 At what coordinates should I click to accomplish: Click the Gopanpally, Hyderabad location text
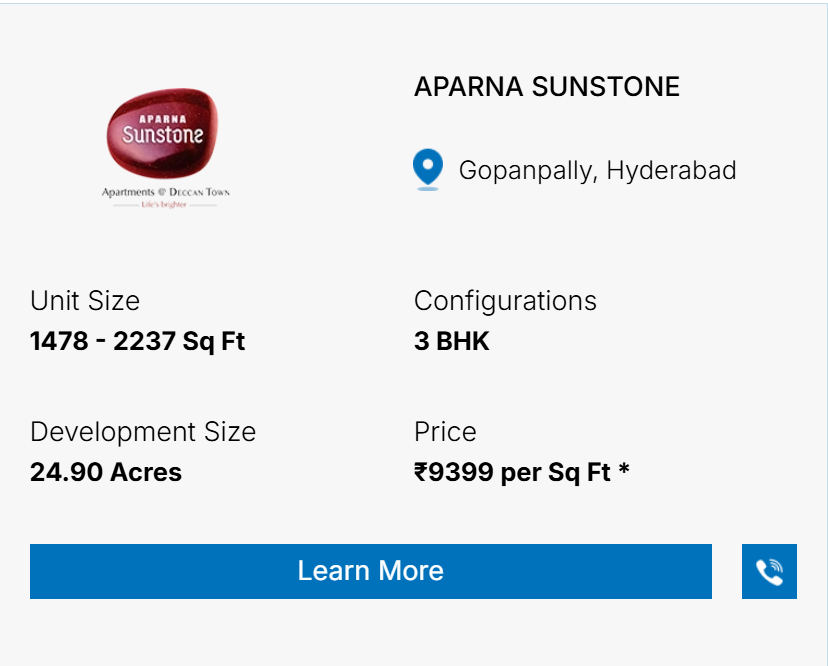pos(597,171)
